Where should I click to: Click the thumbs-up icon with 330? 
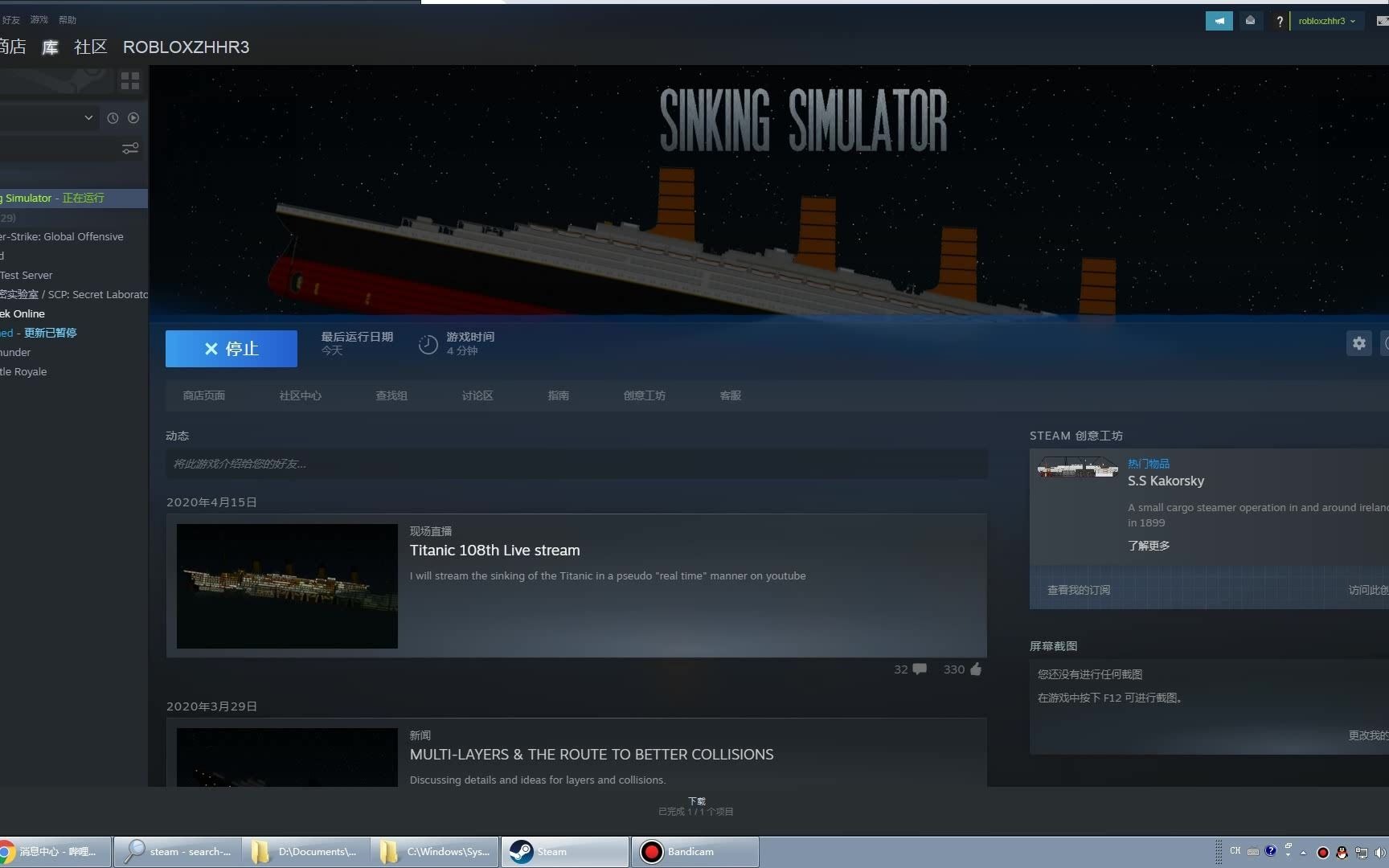pyautogui.click(x=976, y=669)
